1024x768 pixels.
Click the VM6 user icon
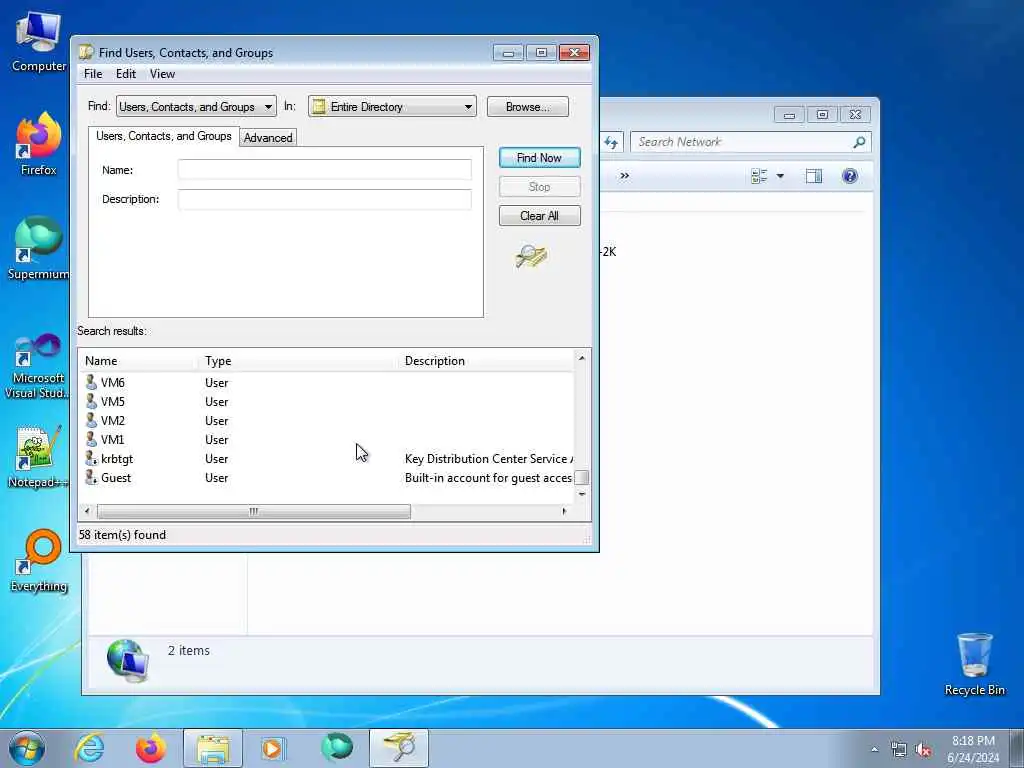coord(91,382)
